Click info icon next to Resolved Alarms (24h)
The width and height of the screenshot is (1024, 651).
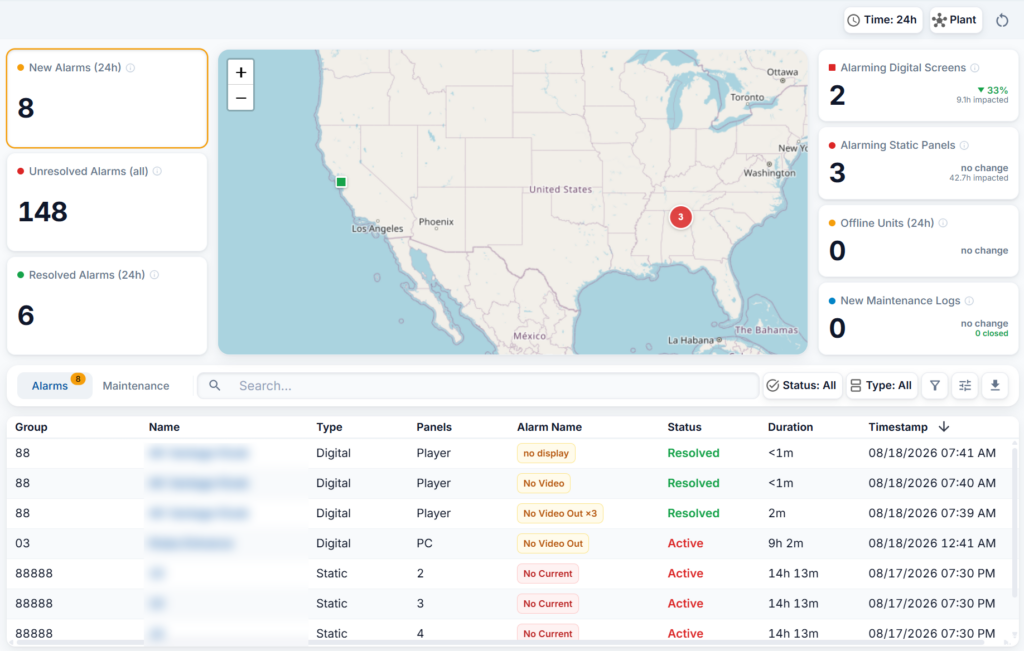[x=155, y=276]
